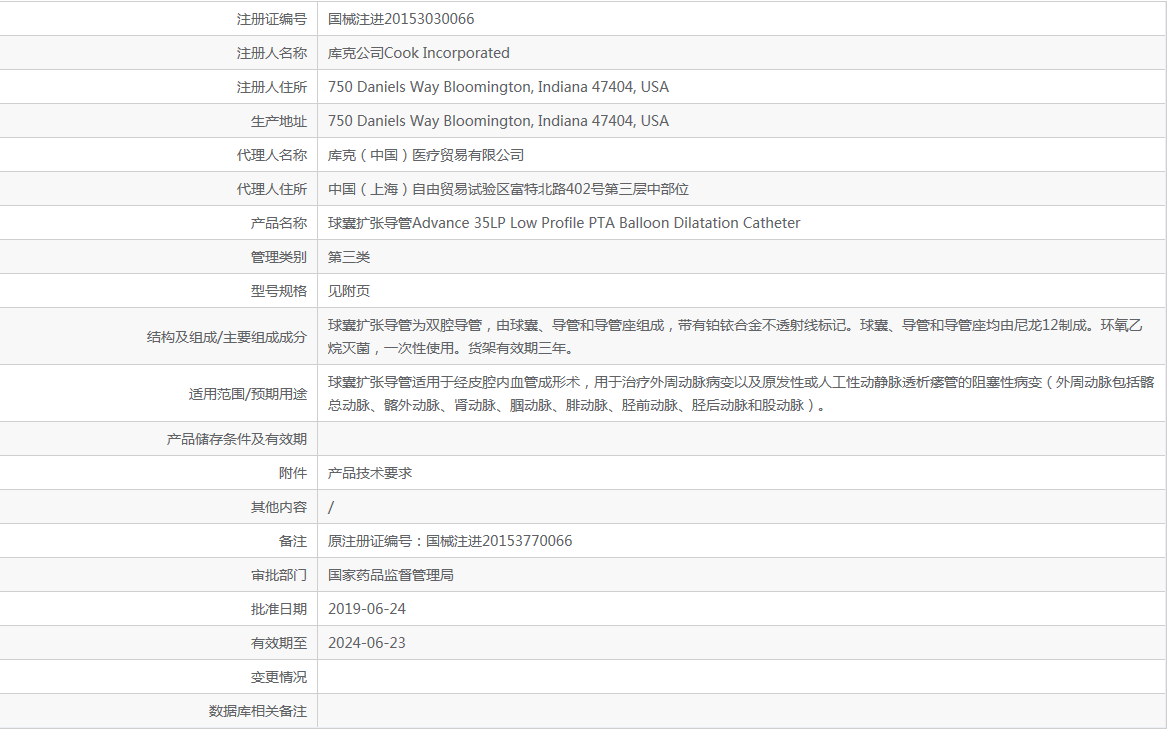Click the 注册证编号 label
The image size is (1167, 734).
click(272, 19)
